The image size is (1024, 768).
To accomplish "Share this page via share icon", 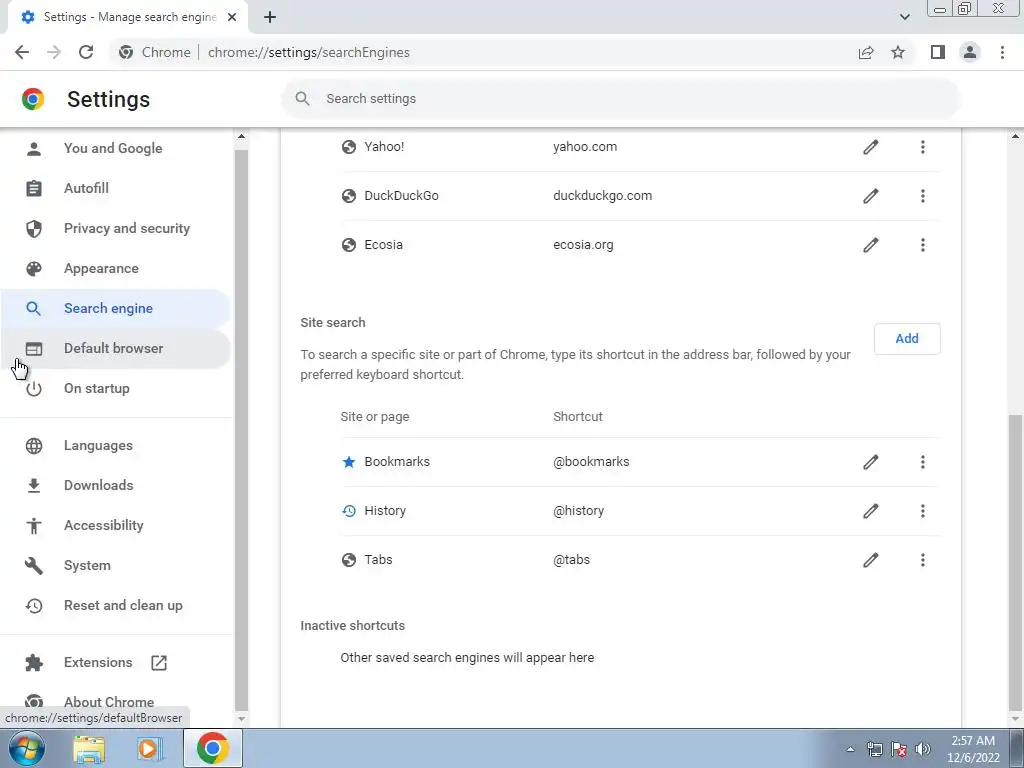I will (x=866, y=52).
